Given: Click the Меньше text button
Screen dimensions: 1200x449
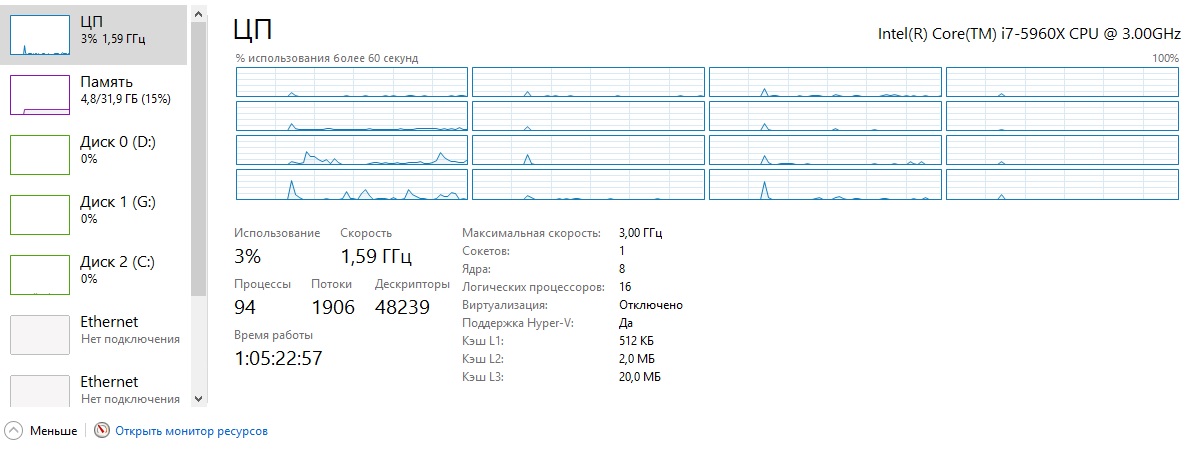Looking at the screenshot, I should click(53, 431).
